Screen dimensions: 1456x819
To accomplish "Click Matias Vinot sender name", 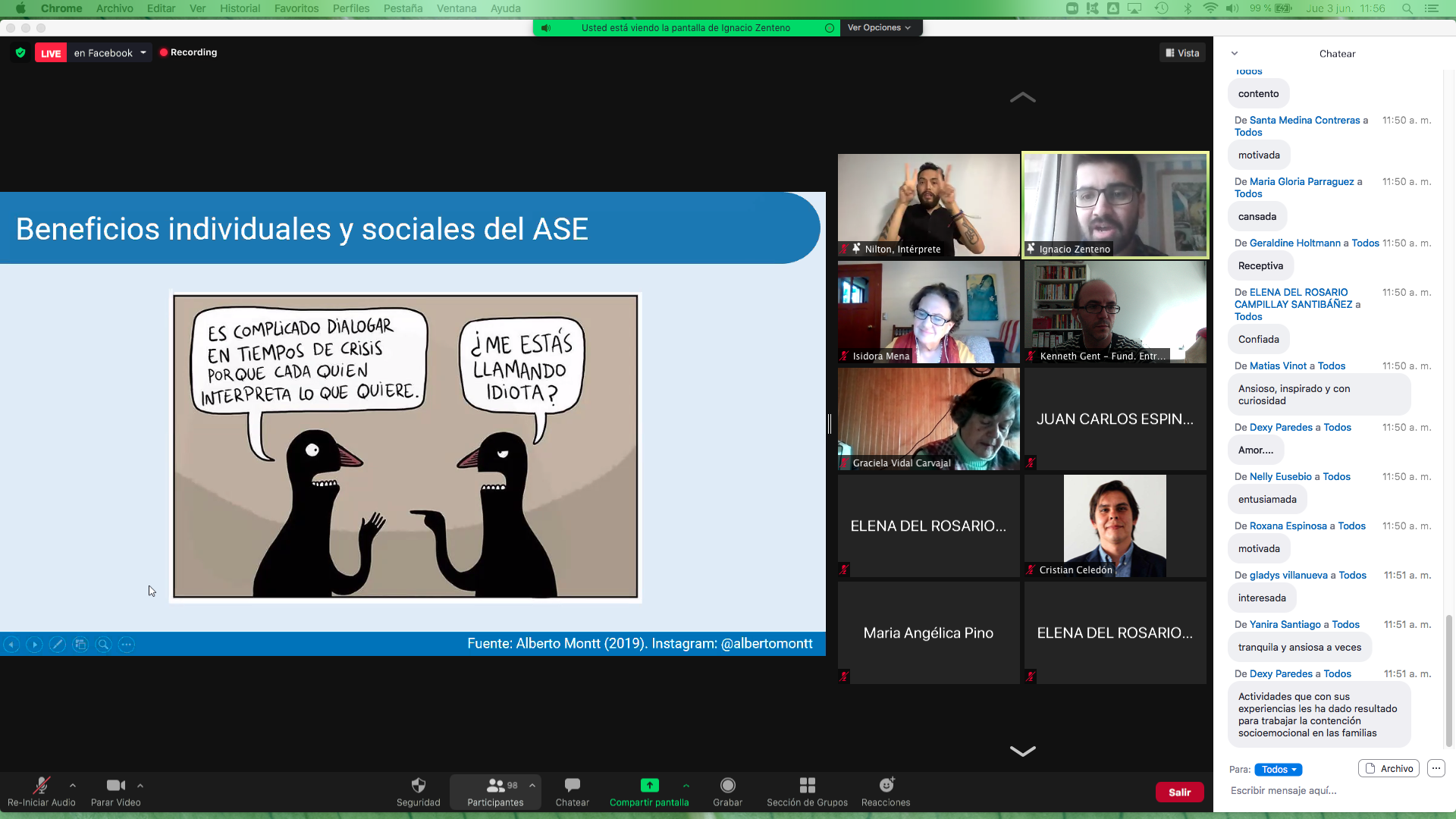I will [1279, 366].
